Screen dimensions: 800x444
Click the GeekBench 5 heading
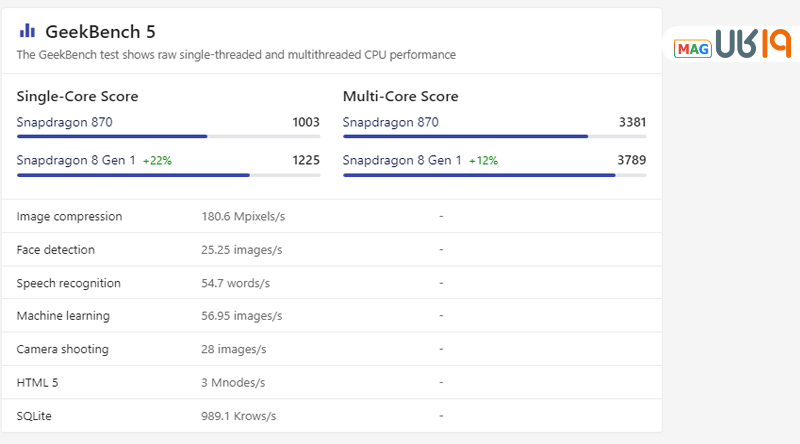pos(100,32)
